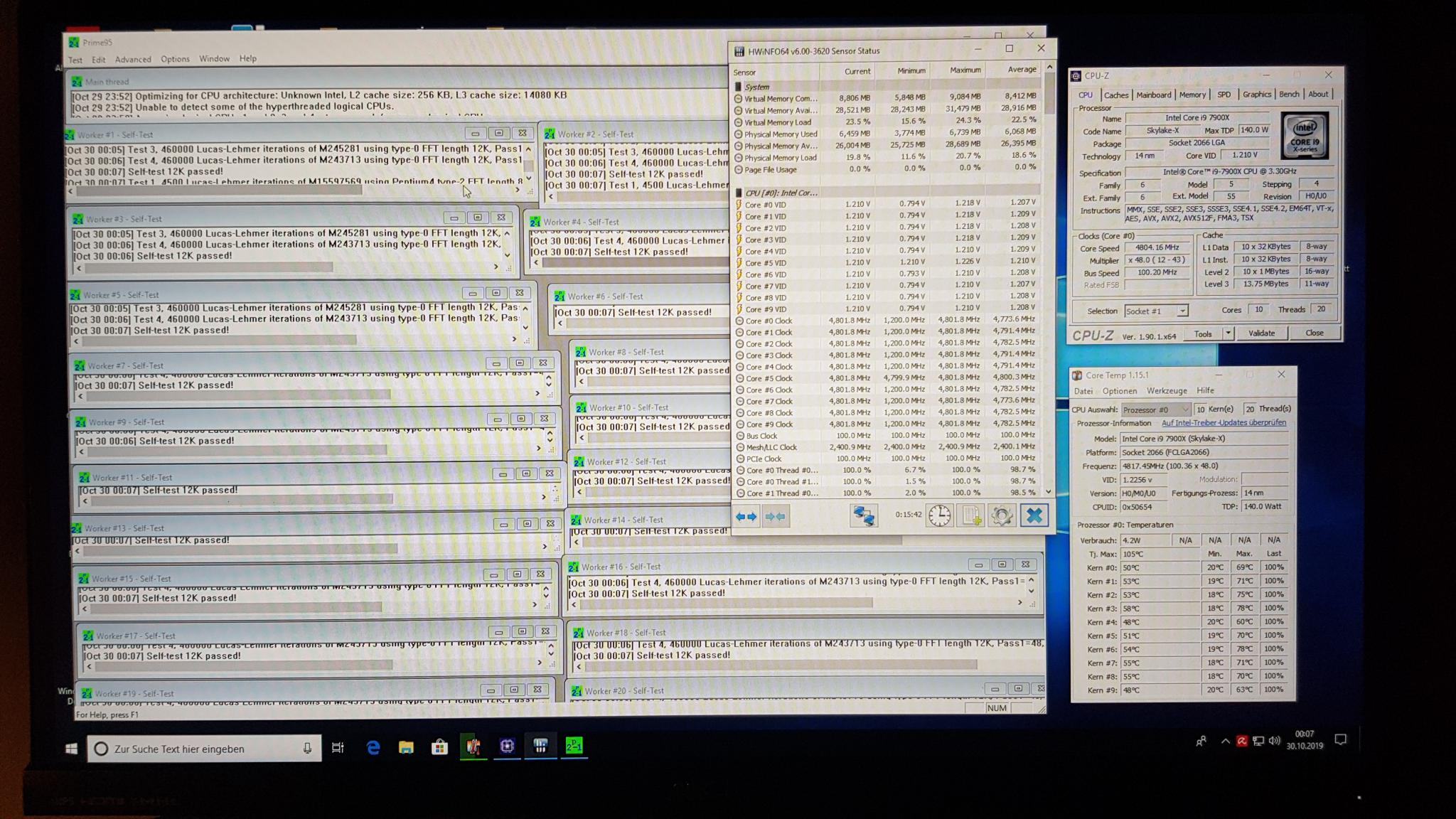Screen dimensions: 1456x819
Task: Click Worker #1 window Prime95 icon
Action: [70, 134]
